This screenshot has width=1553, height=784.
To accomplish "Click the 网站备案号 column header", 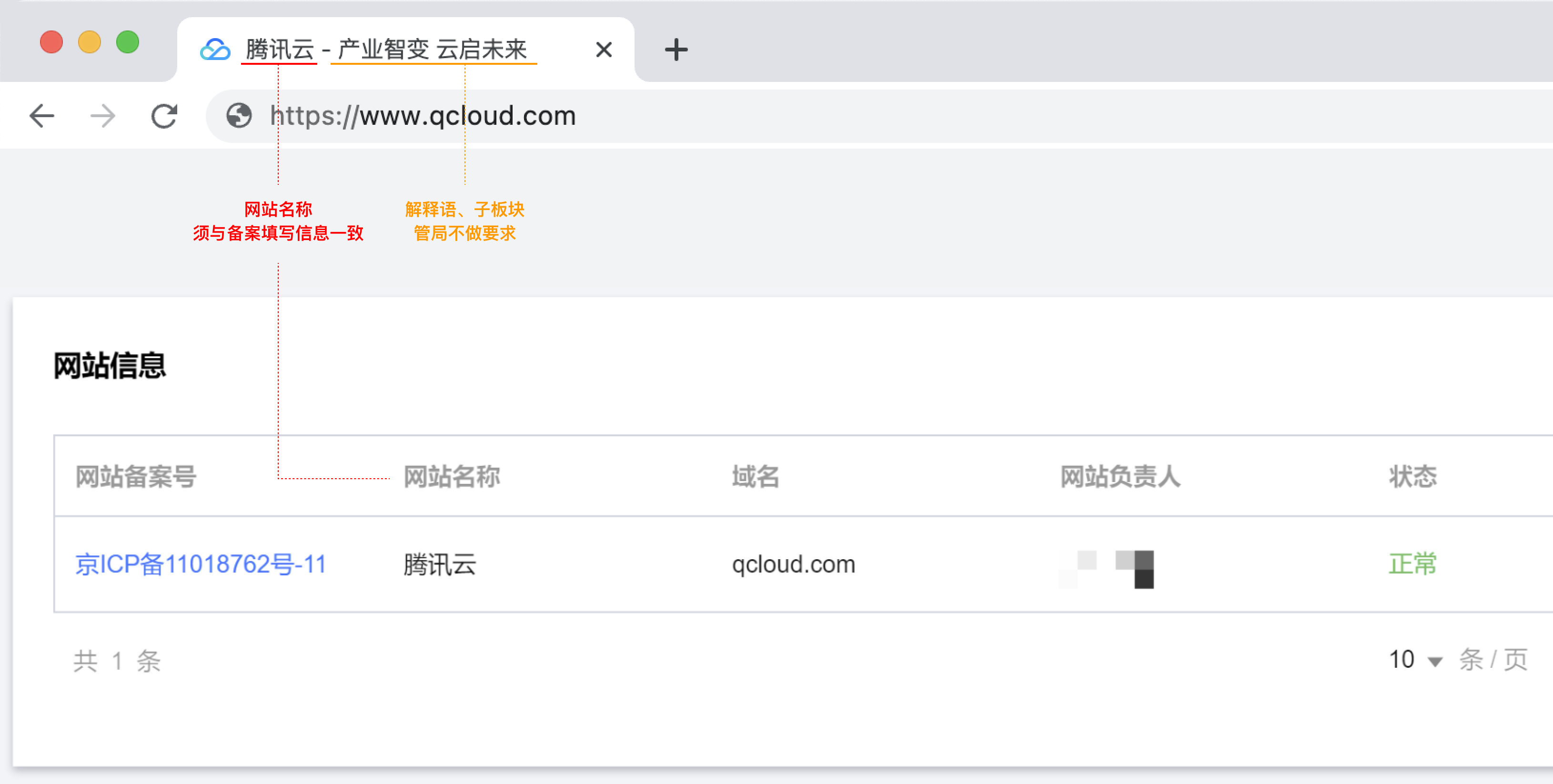I will coord(136,477).
